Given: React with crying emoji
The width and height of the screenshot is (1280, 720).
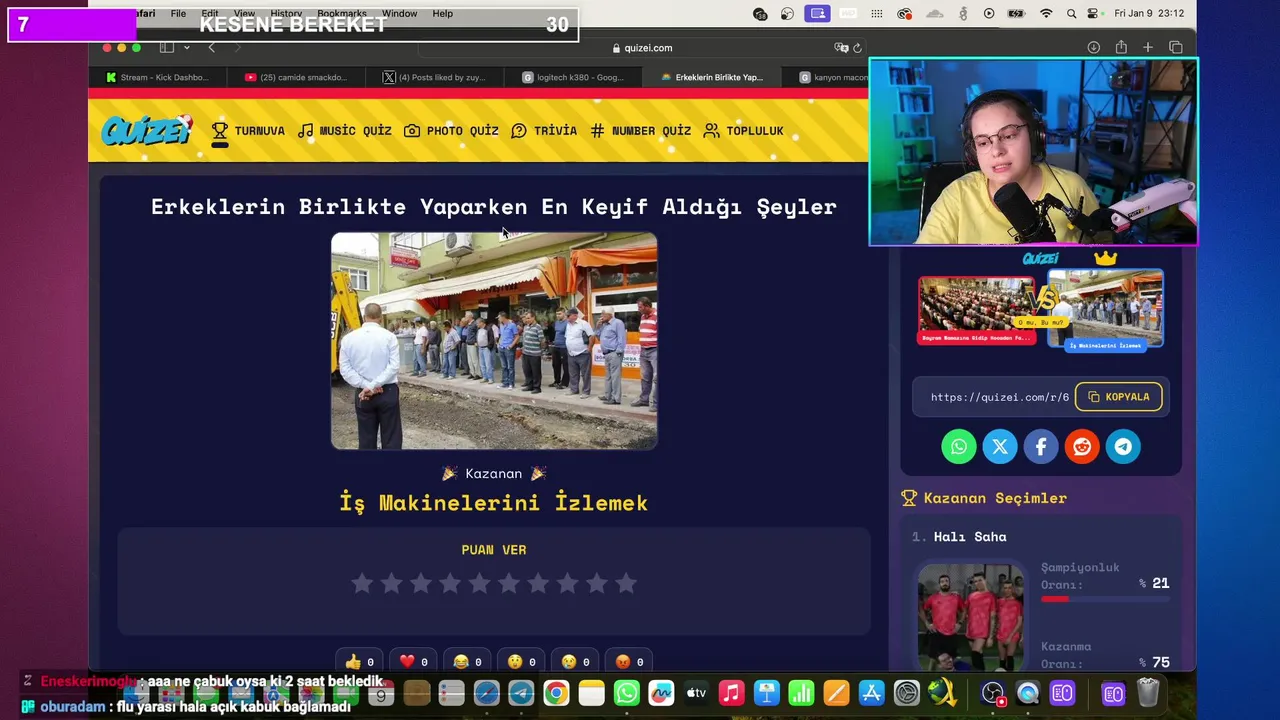Looking at the screenshot, I should tap(575, 661).
